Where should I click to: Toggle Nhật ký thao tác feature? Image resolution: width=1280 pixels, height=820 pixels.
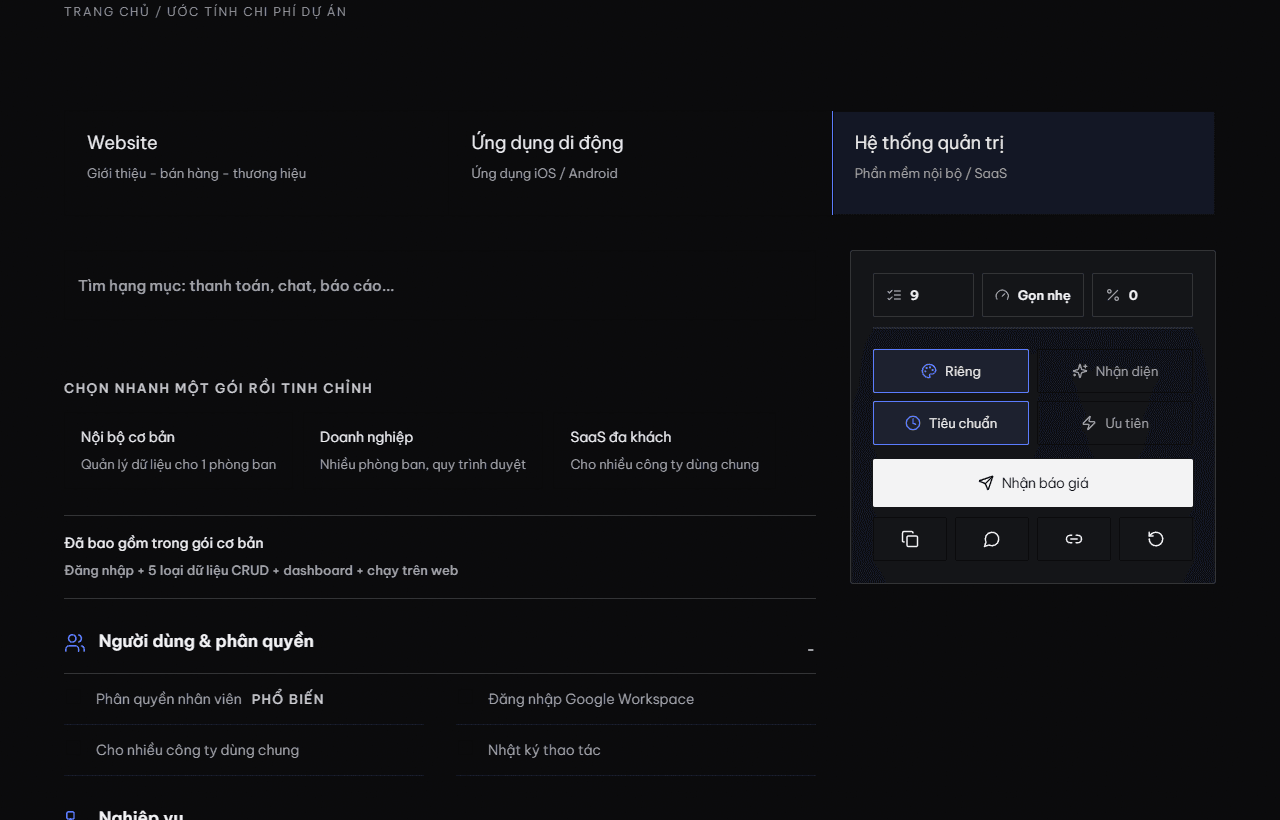point(636,750)
